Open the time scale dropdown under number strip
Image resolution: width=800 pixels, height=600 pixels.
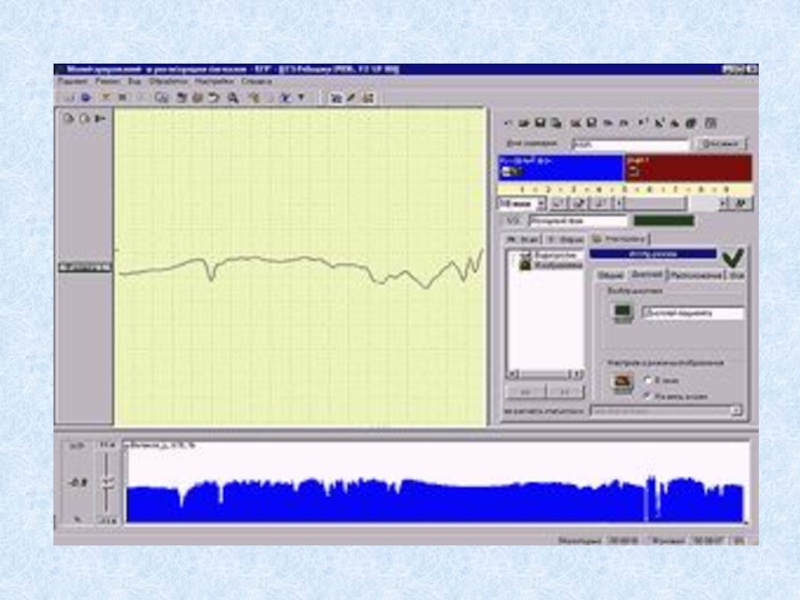[x=520, y=203]
